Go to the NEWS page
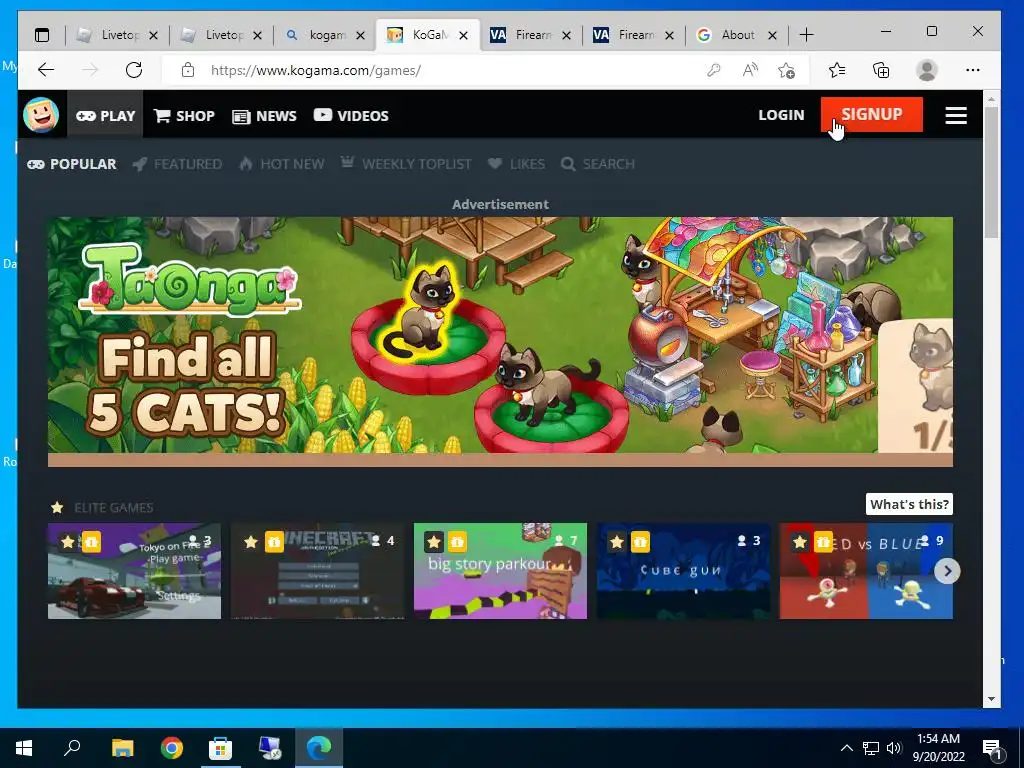Image resolution: width=1024 pixels, height=768 pixels. (264, 116)
